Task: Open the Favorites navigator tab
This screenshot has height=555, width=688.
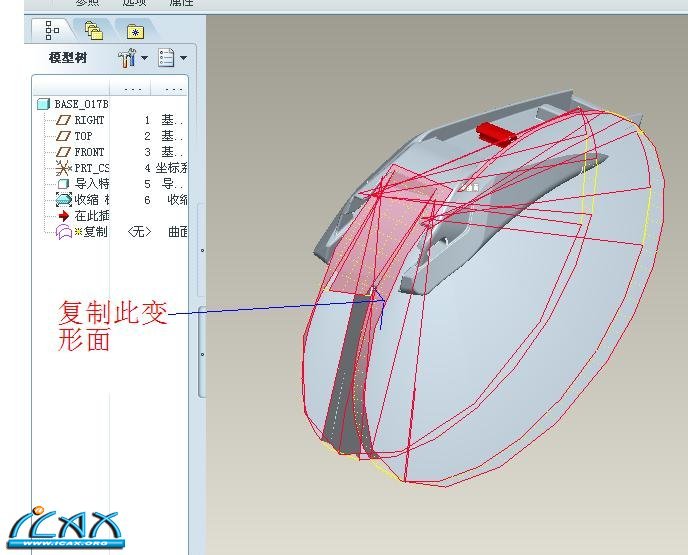Action: [x=136, y=32]
